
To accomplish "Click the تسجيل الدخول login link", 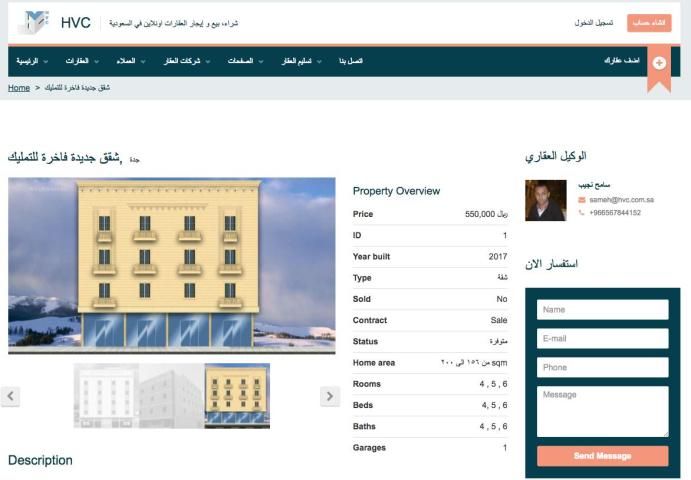I will pyautogui.click(x=595, y=22).
